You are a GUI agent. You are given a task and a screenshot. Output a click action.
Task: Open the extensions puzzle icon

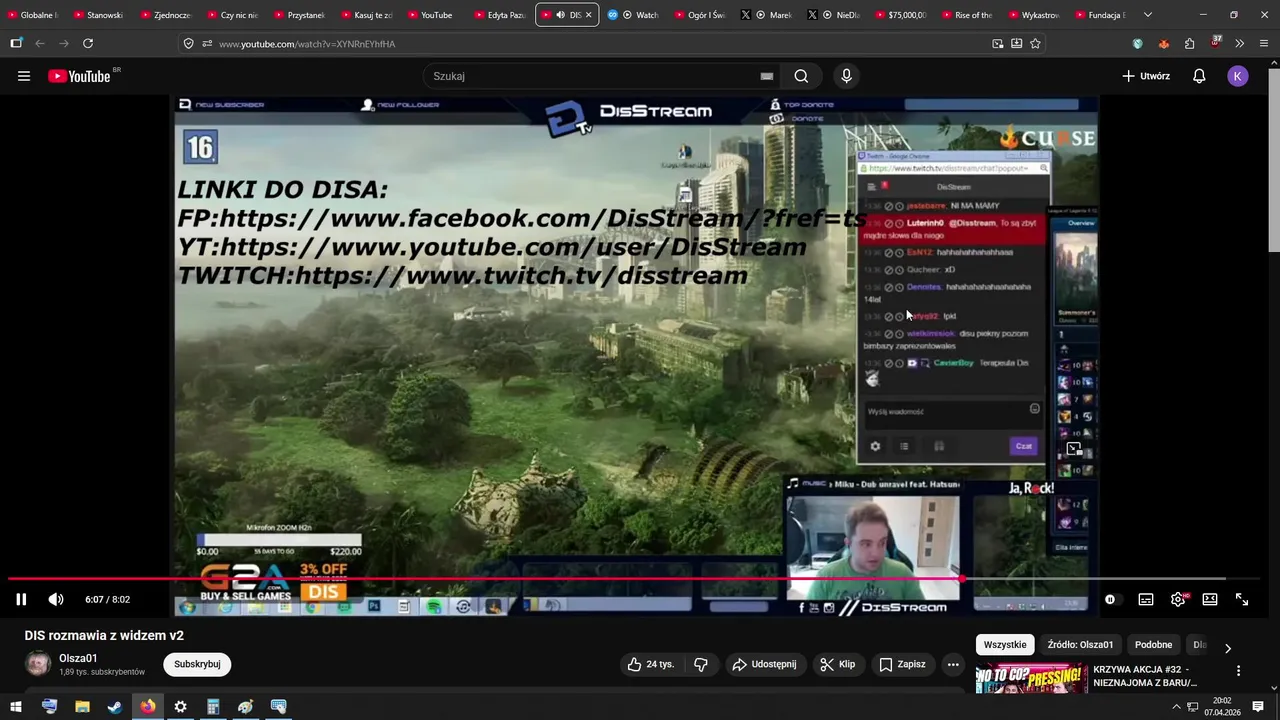pos(1189,44)
